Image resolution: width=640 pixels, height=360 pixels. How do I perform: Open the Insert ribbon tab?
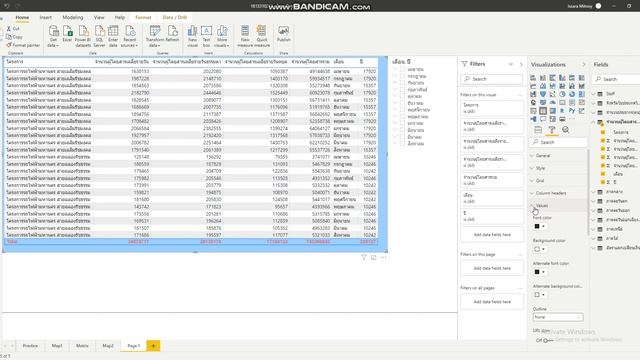(x=46, y=18)
